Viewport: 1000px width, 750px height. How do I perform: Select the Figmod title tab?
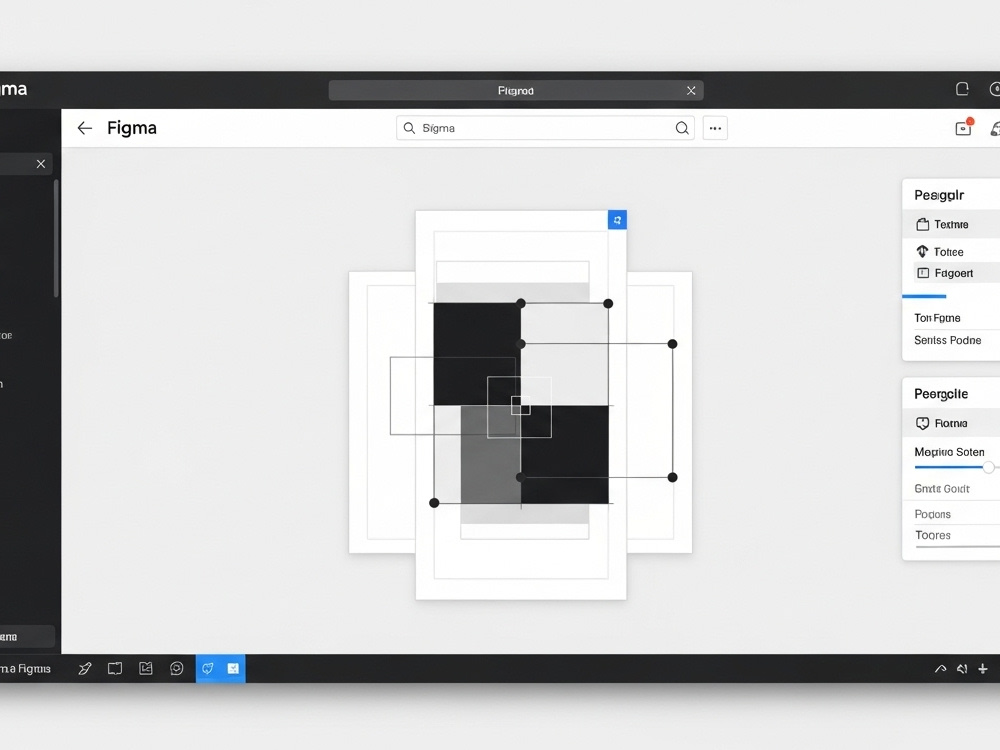click(x=516, y=91)
